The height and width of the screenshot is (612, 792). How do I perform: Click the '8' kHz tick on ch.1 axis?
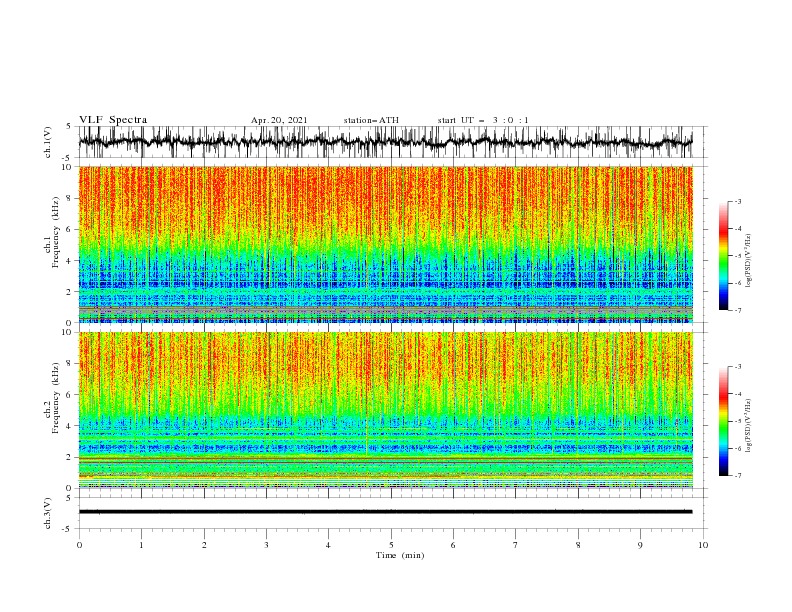(x=70, y=198)
